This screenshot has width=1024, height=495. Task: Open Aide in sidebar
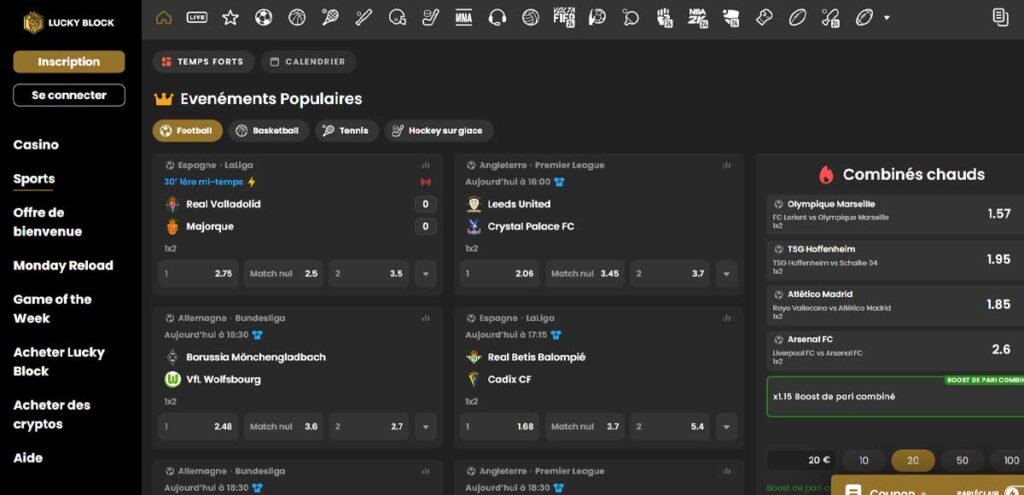coord(28,458)
